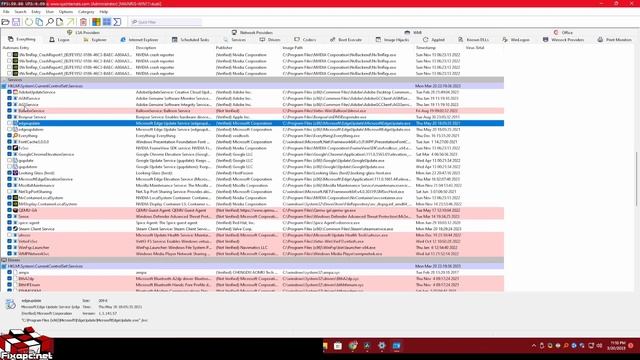Click the Copy toolbar icon
This screenshot has width=640, height=360.
pos(39,22)
